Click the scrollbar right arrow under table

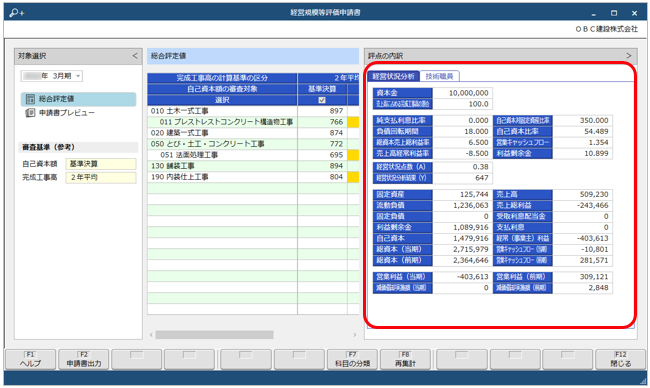354,335
